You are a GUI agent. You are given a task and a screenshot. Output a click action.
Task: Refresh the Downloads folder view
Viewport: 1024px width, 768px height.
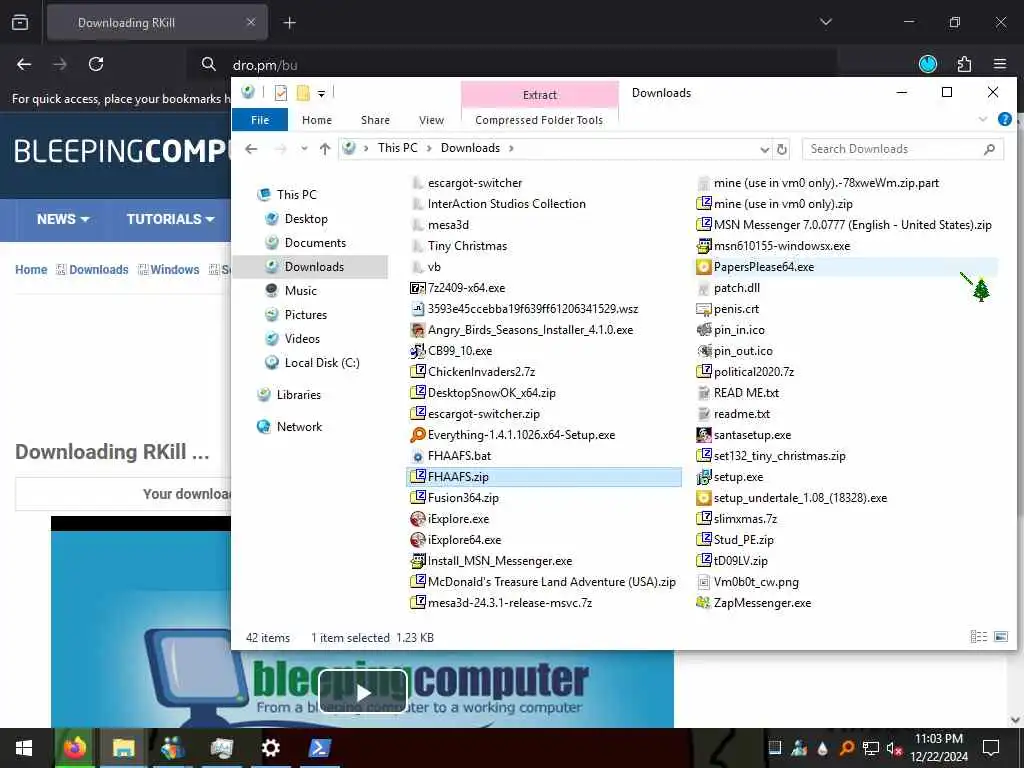[782, 150]
